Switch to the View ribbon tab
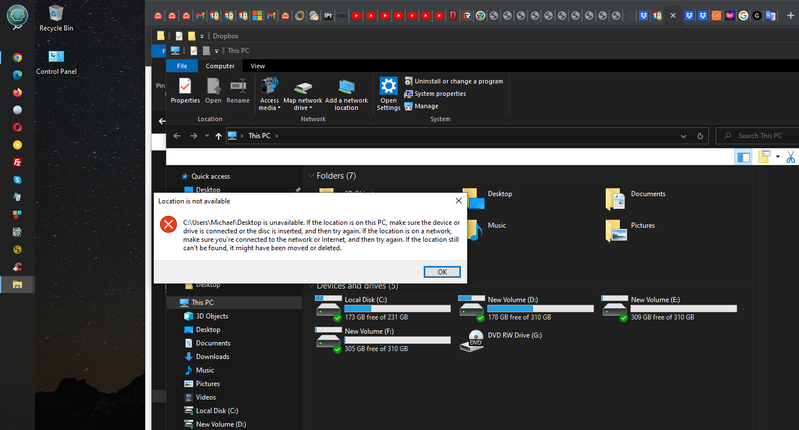Viewport: 799px width, 430px height. (257, 66)
